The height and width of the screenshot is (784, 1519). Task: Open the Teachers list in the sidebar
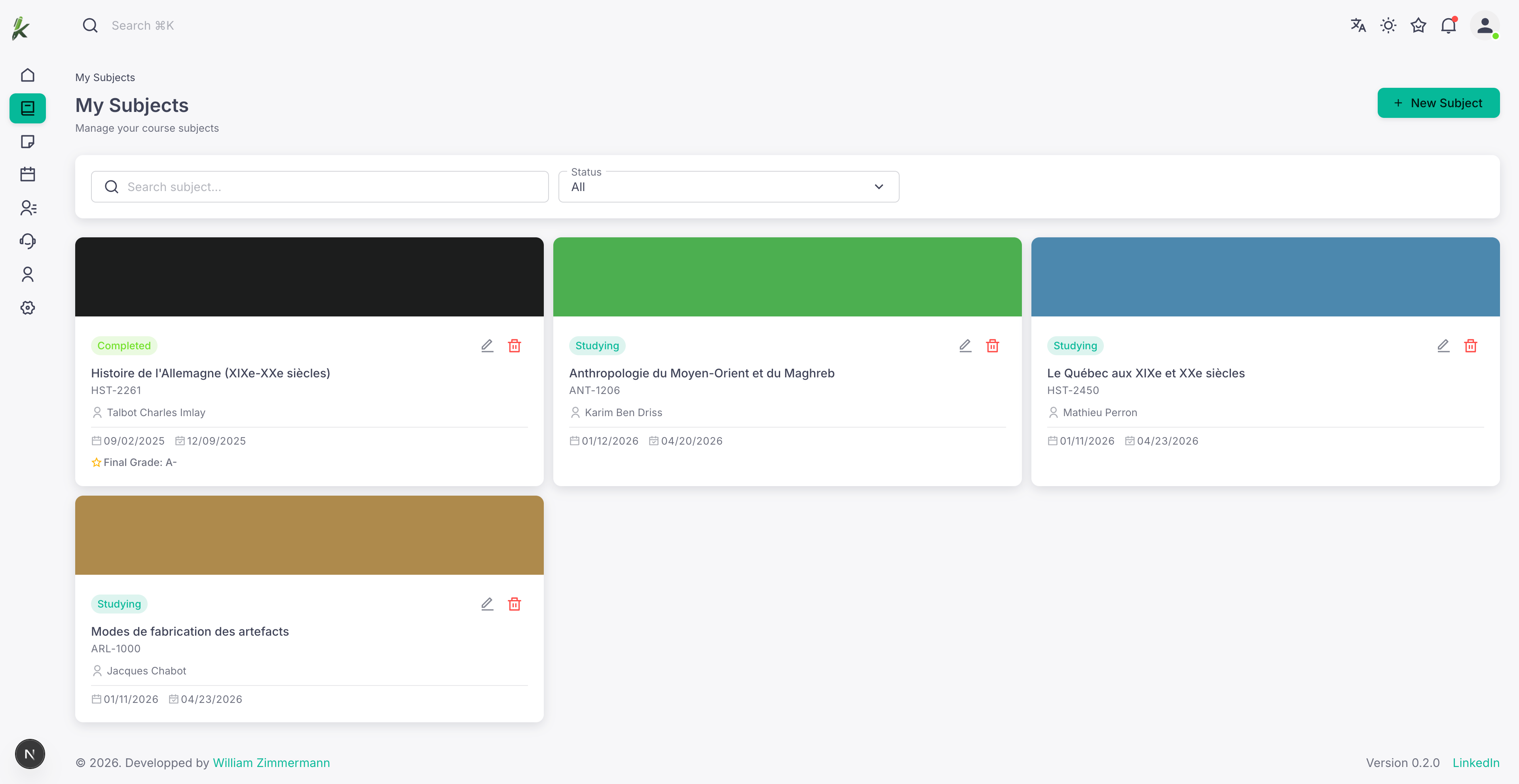28,208
